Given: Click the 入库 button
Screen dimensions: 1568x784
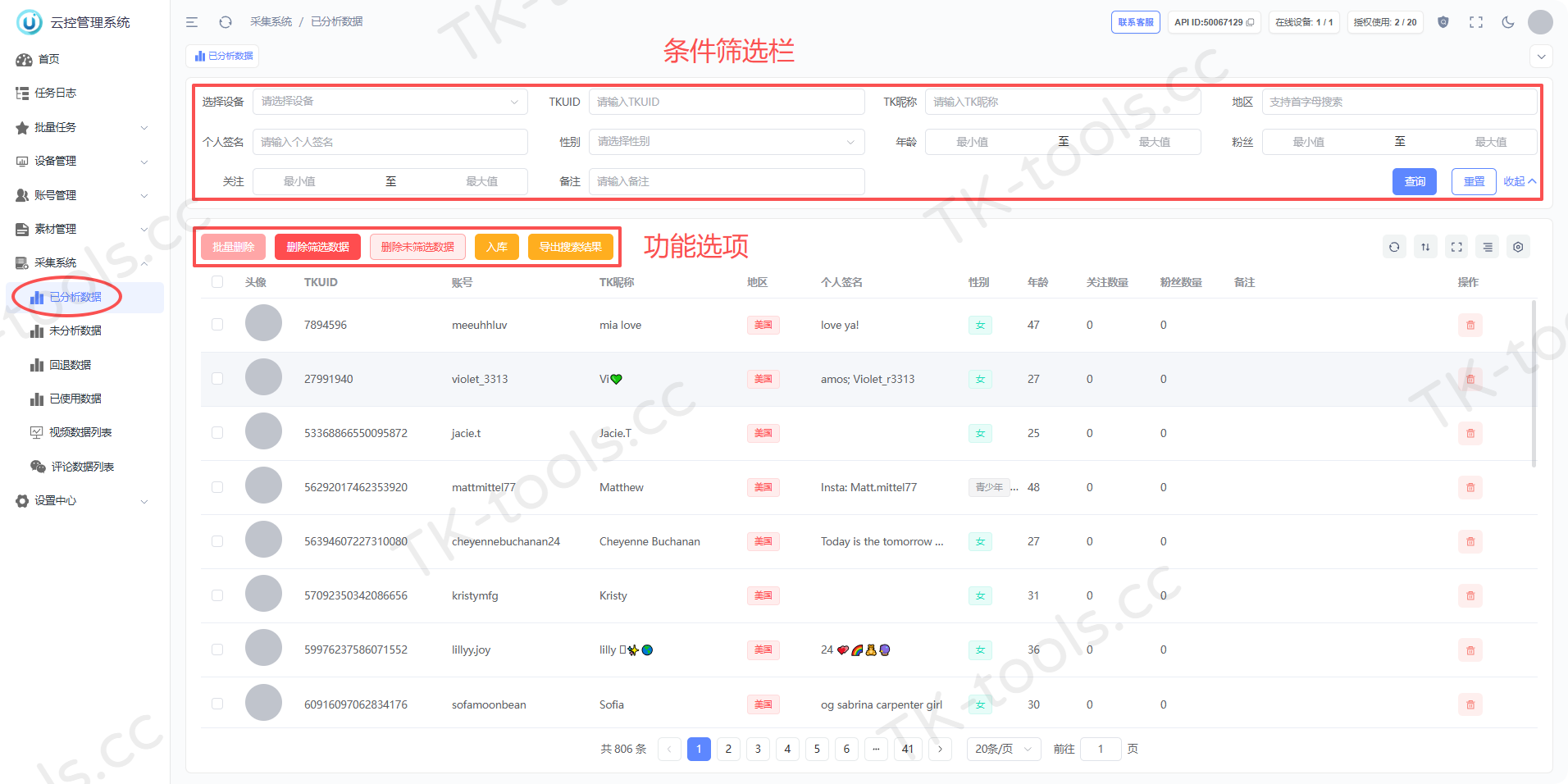Looking at the screenshot, I should (x=497, y=247).
